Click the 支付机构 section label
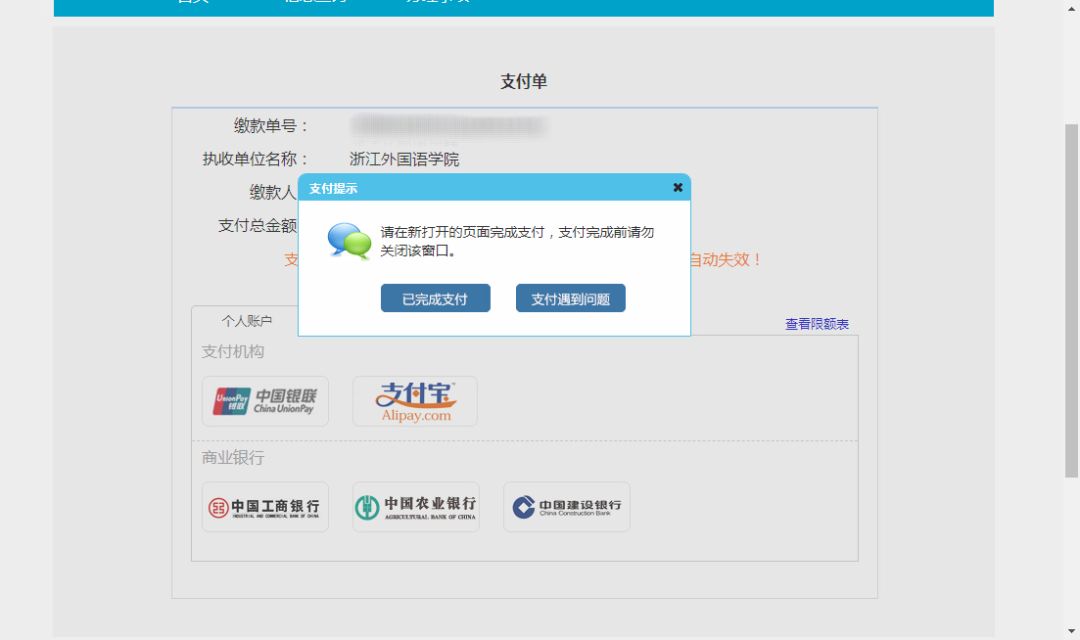The image size is (1080, 640). tap(233, 352)
